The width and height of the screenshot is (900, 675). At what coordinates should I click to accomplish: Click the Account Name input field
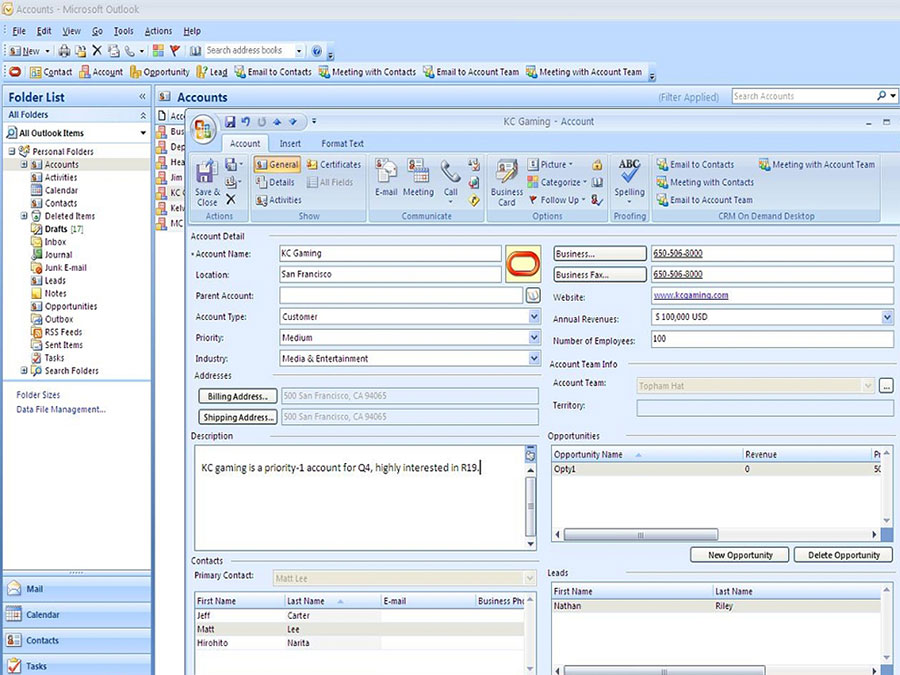point(390,253)
